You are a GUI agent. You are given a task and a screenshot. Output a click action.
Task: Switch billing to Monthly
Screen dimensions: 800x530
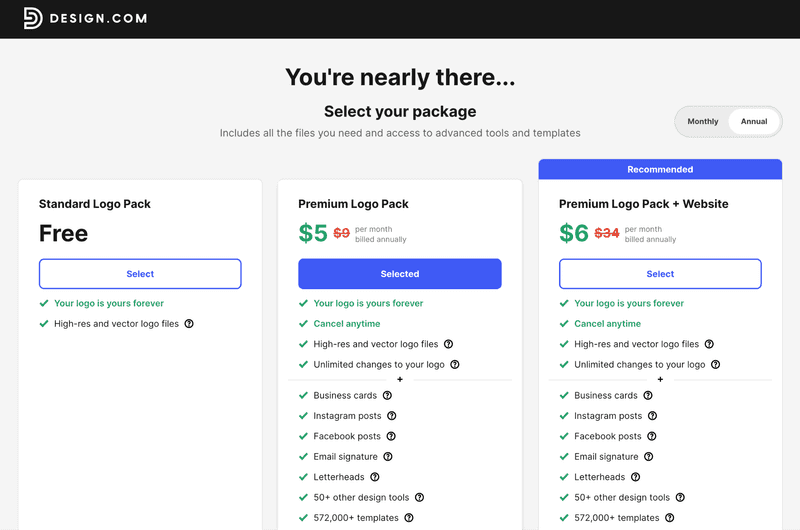[x=702, y=121]
